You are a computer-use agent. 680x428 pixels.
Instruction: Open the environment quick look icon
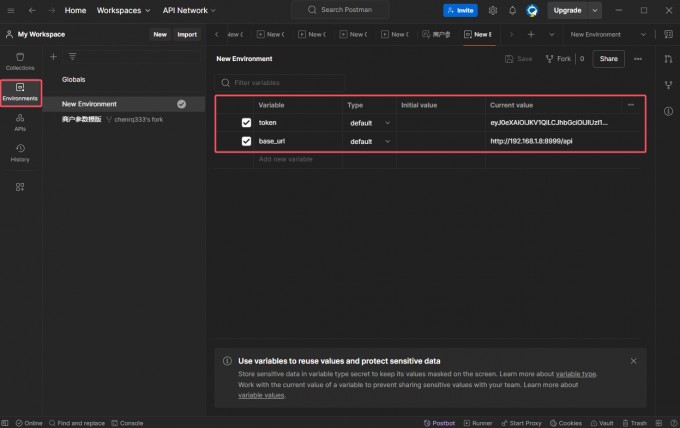[x=668, y=34]
